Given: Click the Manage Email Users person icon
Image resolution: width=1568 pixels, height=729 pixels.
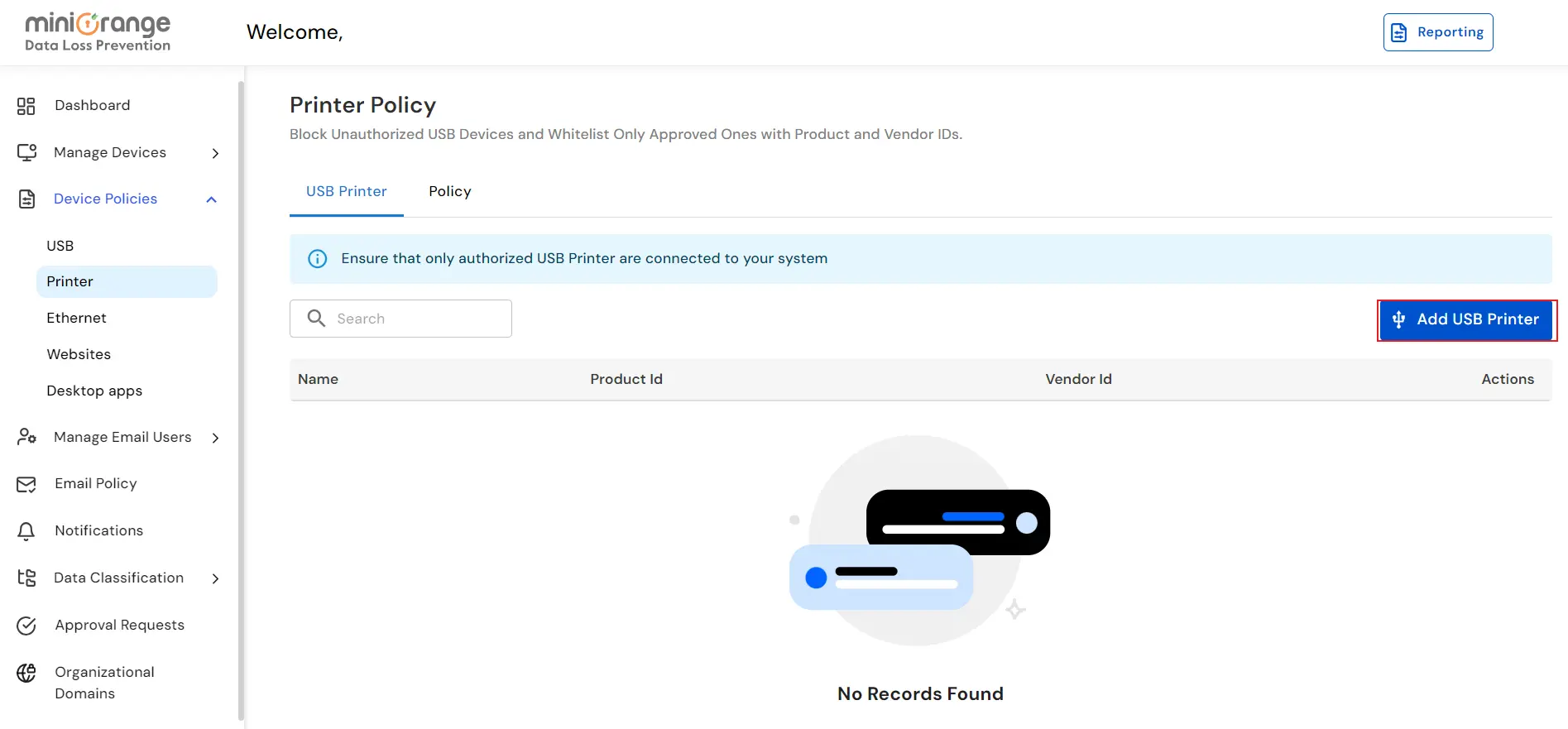Looking at the screenshot, I should click(x=26, y=437).
